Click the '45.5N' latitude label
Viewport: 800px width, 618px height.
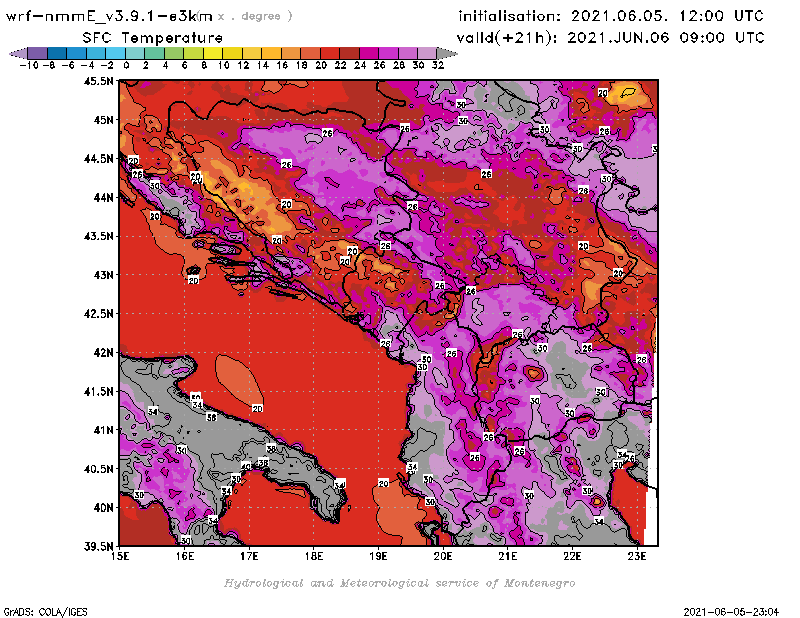point(99,81)
